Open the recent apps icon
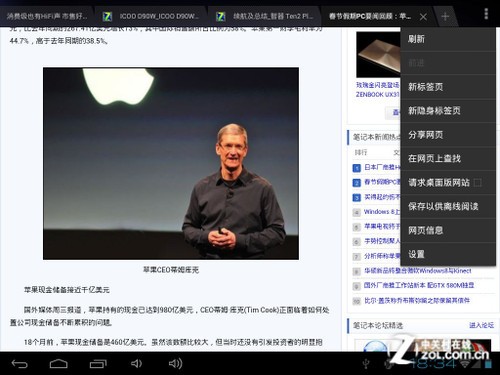This screenshot has height=375, width=500. coord(98,364)
